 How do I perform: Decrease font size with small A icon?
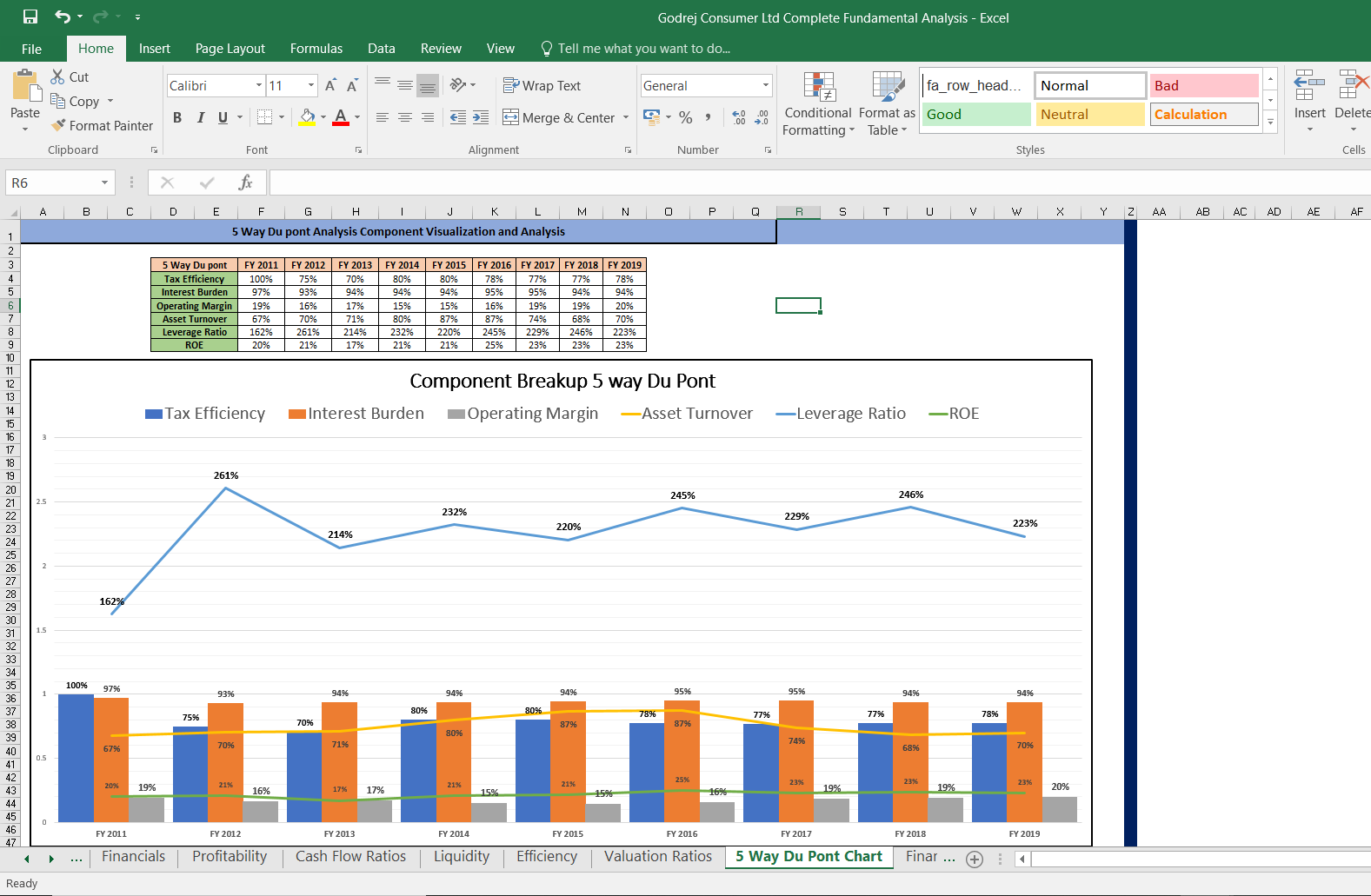click(x=352, y=85)
